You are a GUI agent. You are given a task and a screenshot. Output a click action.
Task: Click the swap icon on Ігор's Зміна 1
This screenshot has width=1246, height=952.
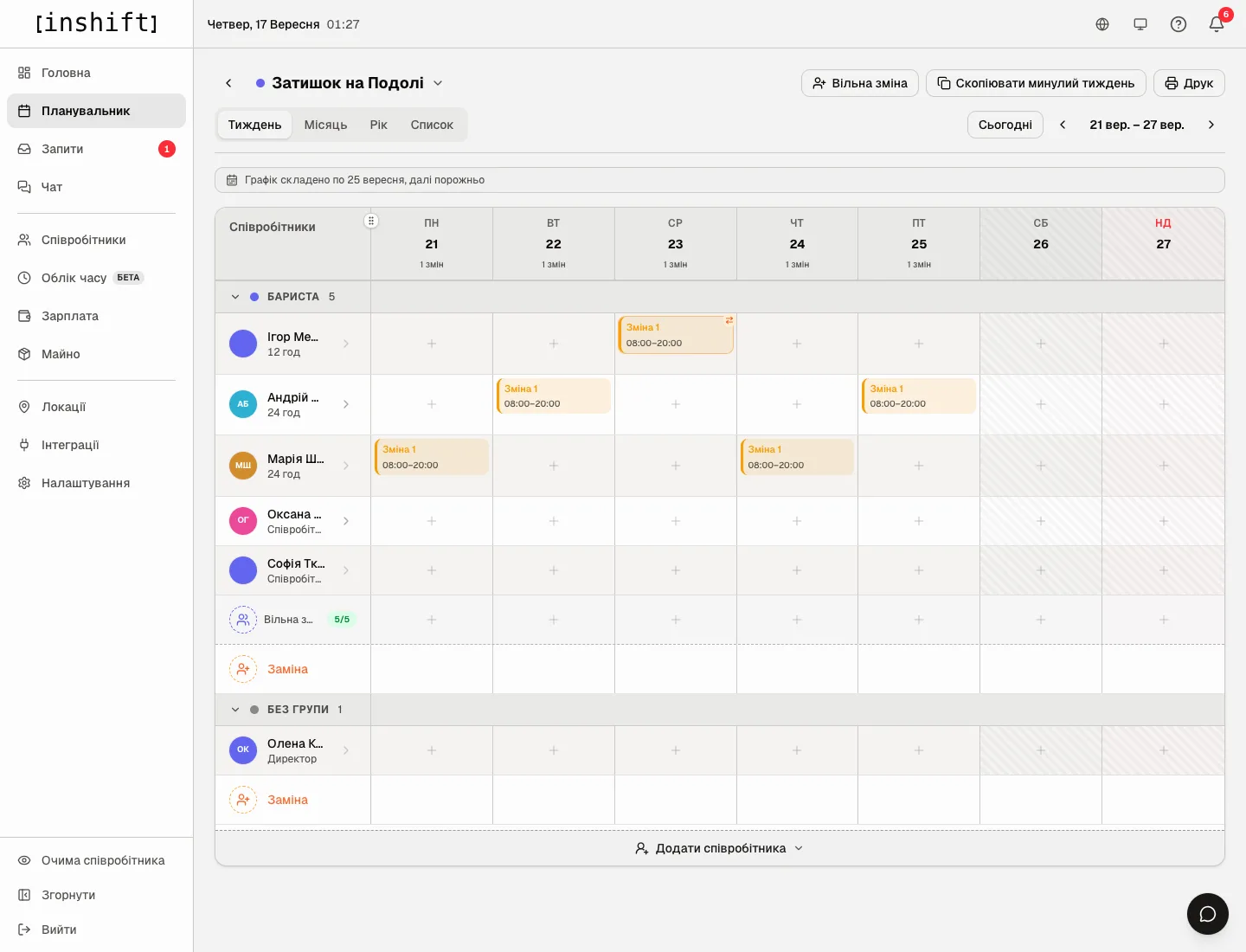tap(729, 320)
